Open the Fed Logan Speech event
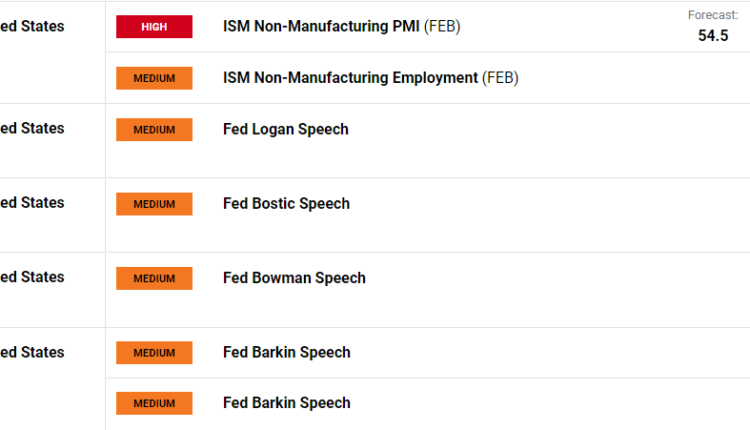 click(285, 129)
